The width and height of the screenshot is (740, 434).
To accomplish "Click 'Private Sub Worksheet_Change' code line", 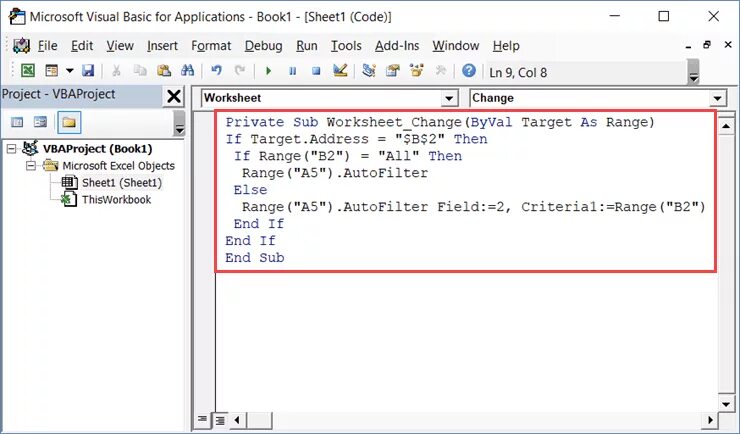I will [440, 122].
